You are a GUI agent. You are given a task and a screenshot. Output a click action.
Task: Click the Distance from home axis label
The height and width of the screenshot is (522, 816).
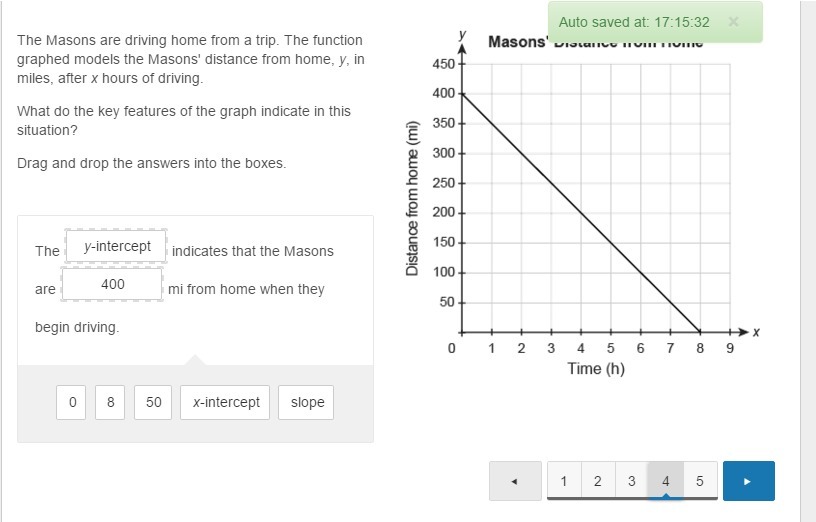click(411, 200)
